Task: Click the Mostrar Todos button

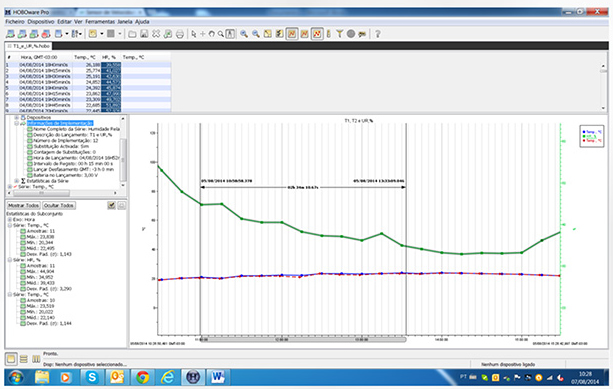Action: tap(23, 205)
